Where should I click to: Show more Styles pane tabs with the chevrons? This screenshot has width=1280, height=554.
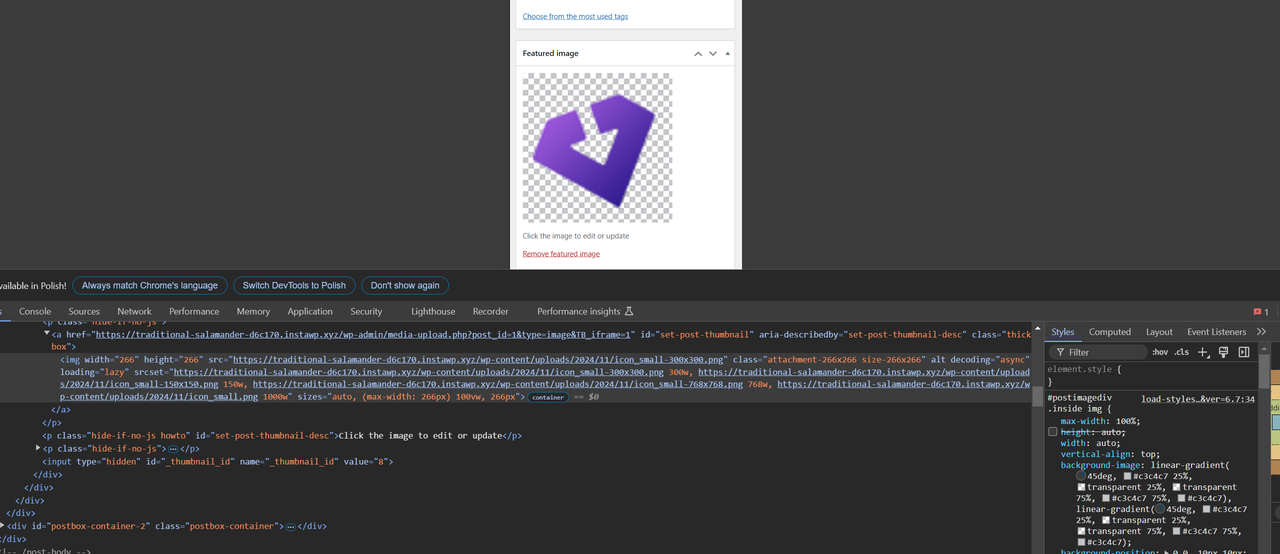click(1261, 332)
